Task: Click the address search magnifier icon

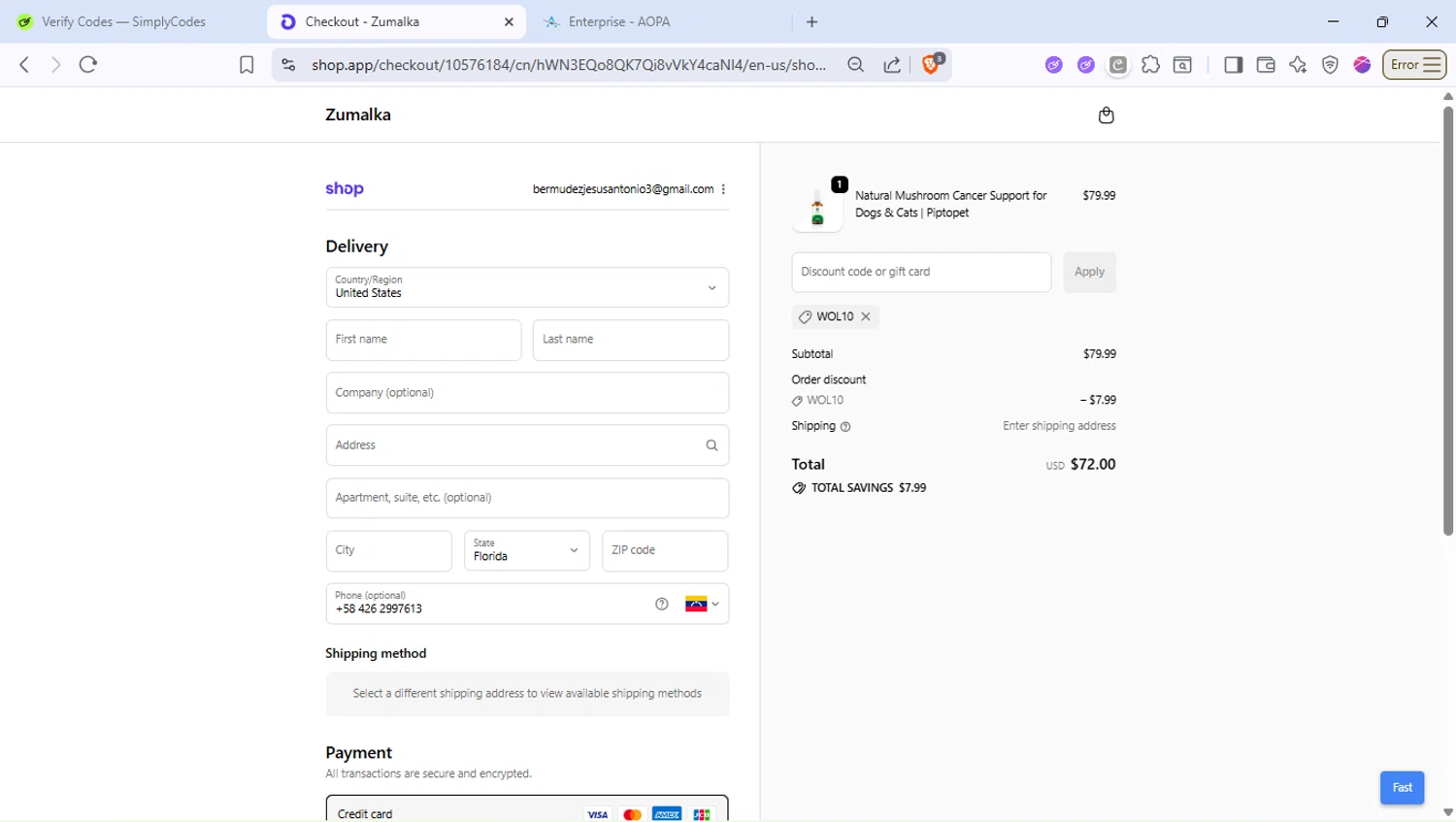Action: [x=711, y=445]
